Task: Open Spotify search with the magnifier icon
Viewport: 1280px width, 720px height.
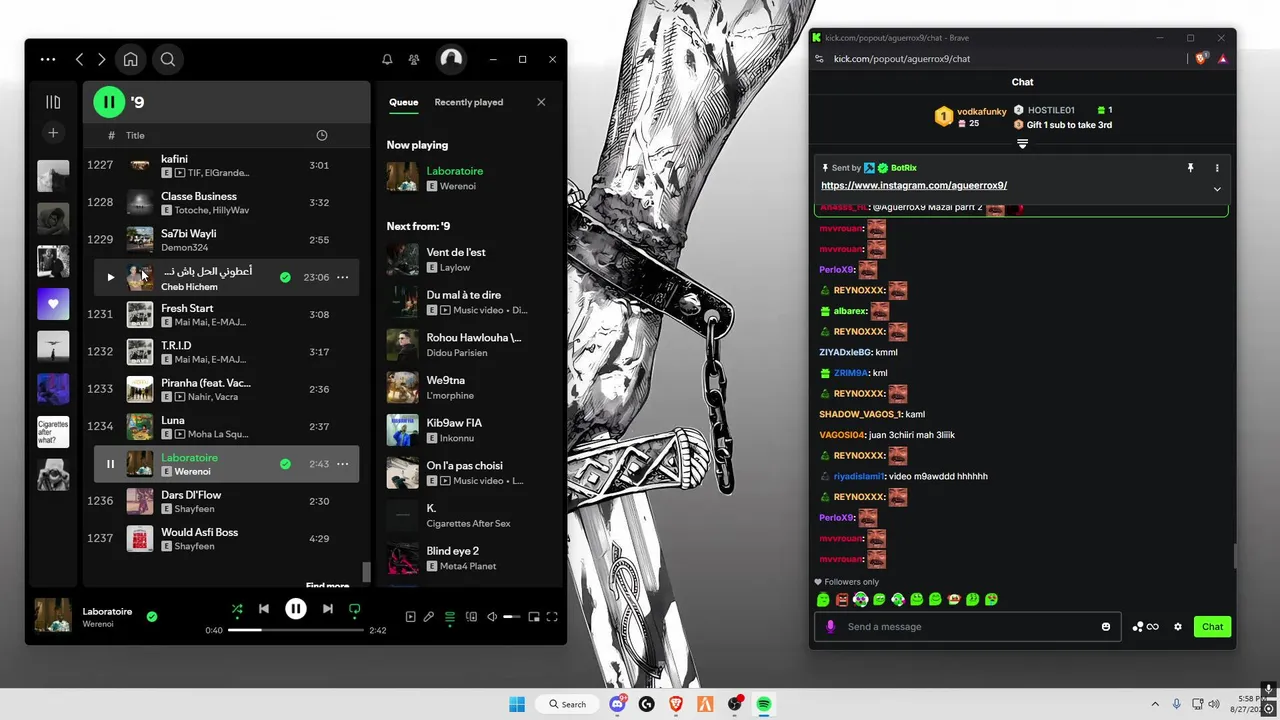Action: tap(168, 59)
